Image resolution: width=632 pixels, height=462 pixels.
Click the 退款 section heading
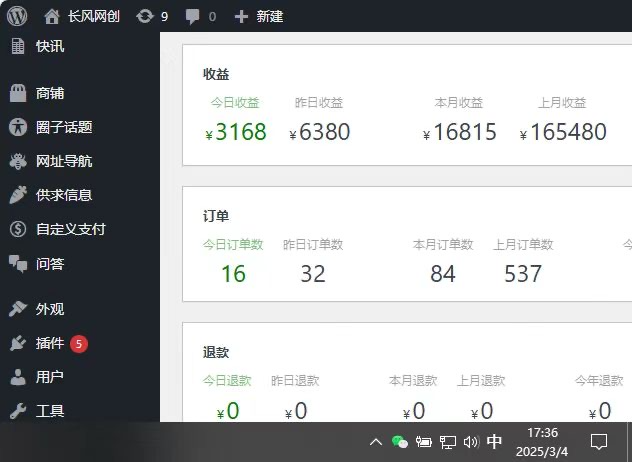(216, 352)
